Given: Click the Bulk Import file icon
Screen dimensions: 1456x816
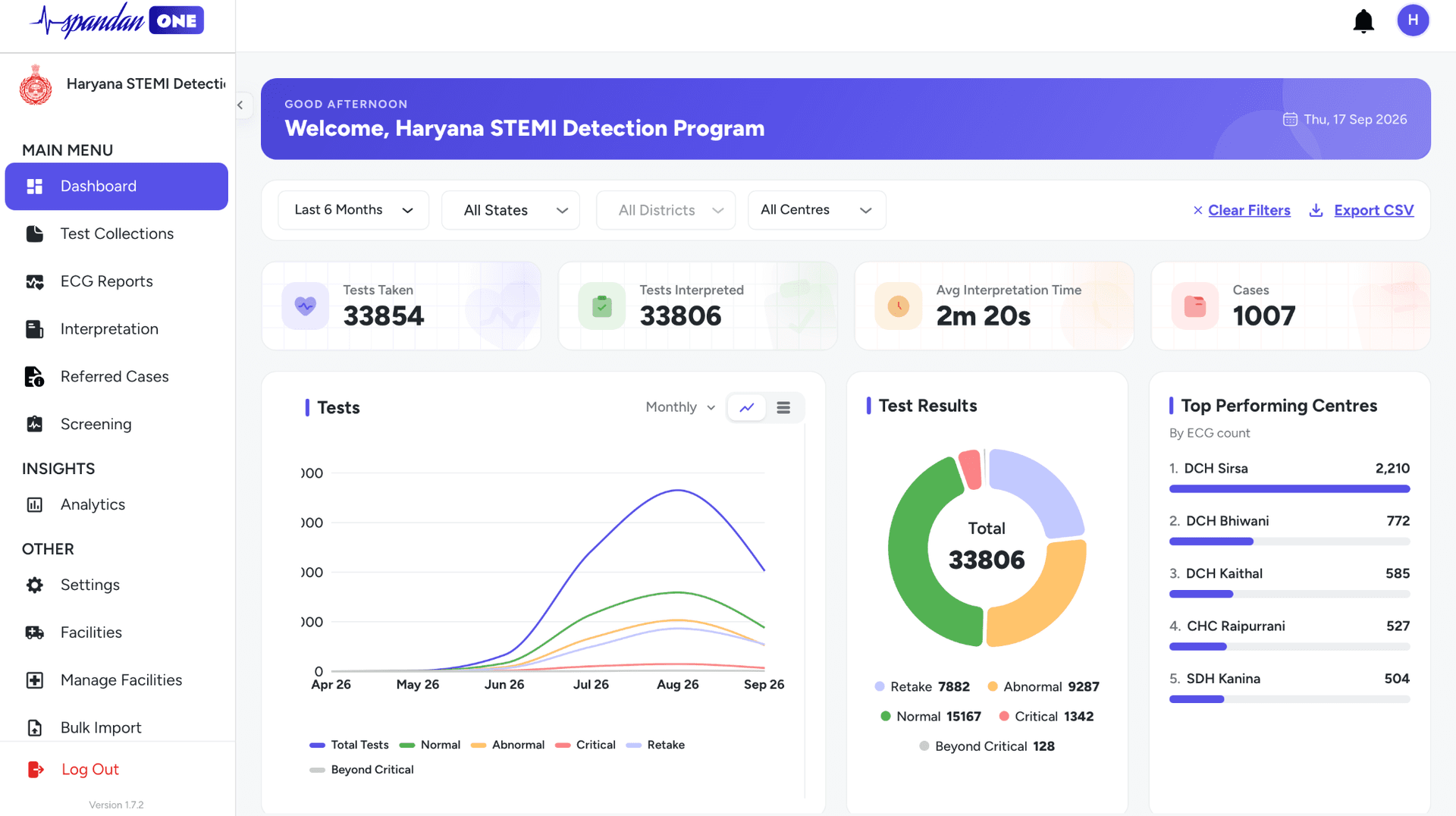Looking at the screenshot, I should coord(34,728).
